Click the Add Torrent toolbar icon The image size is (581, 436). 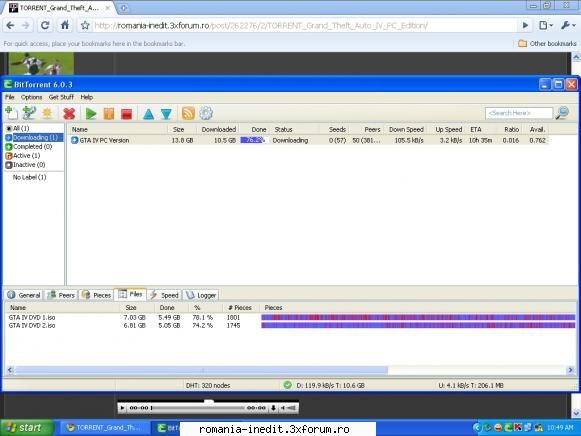tap(11, 113)
